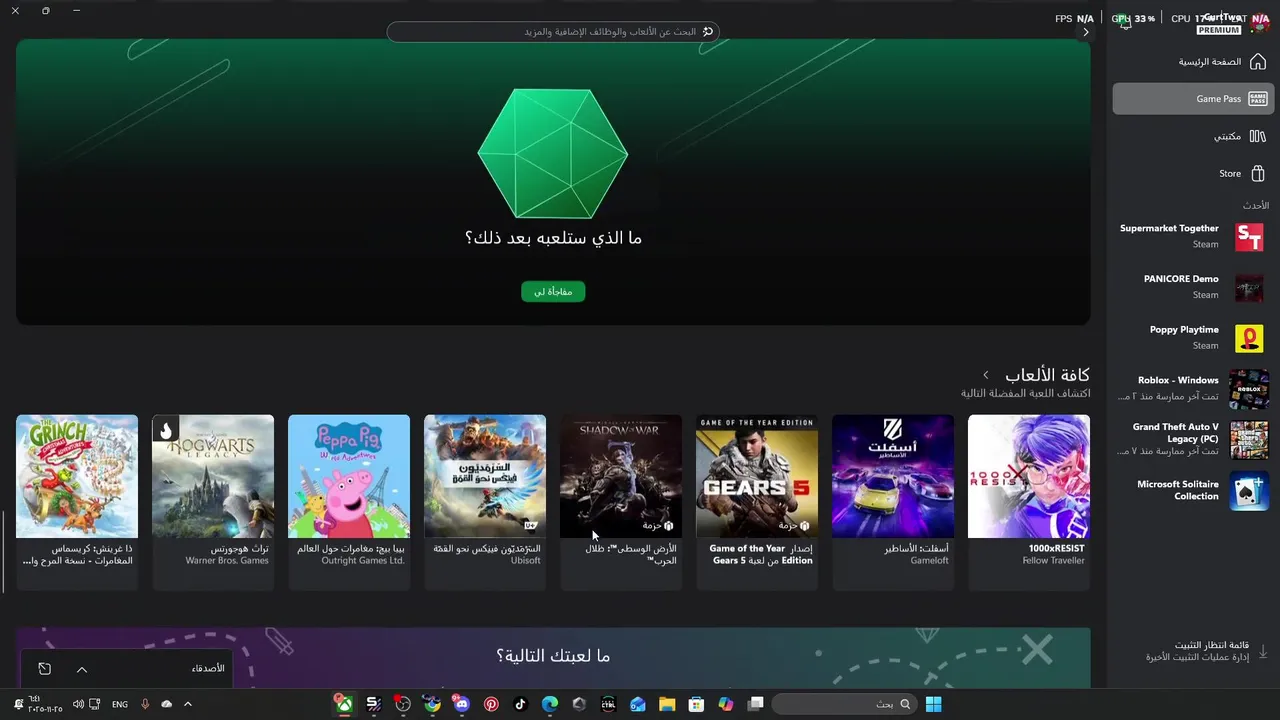
Task: Click the library books icon
Action: pyautogui.click(x=1258, y=136)
